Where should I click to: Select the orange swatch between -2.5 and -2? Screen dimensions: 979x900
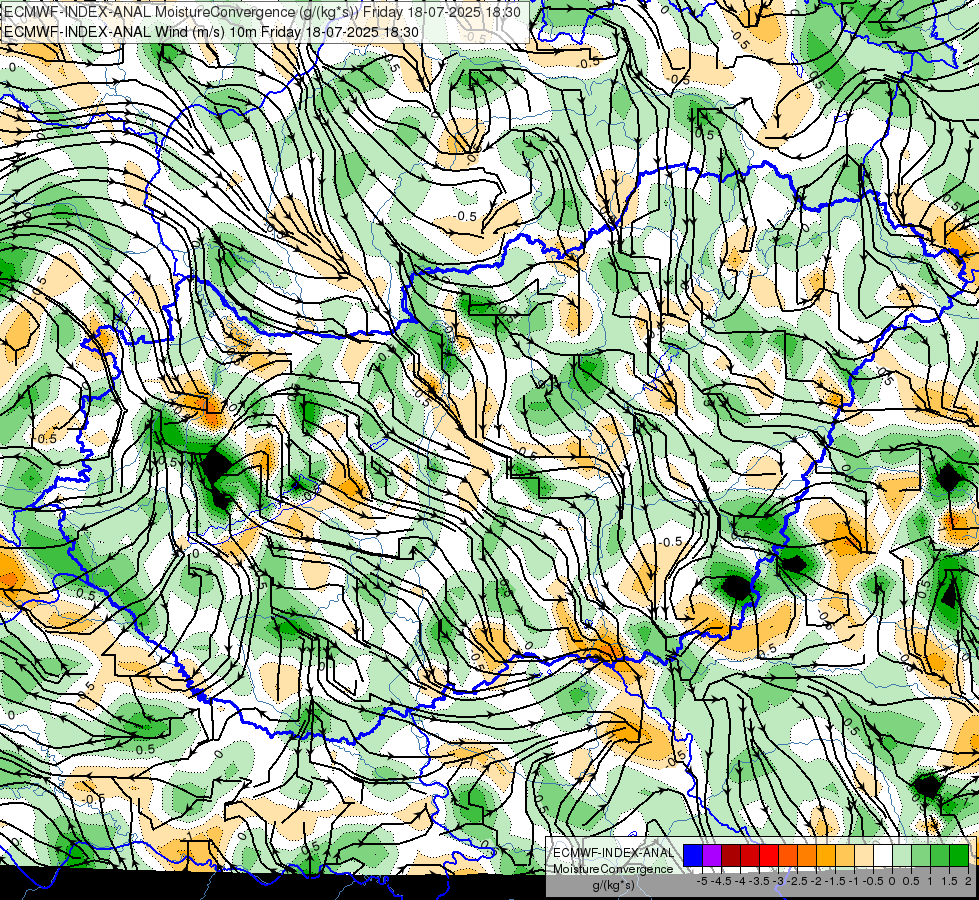point(807,855)
